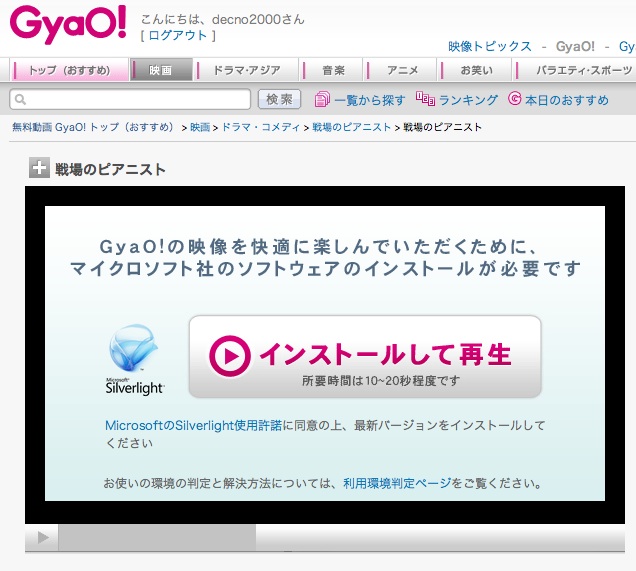Click greeting text decno2000さん
This screenshot has height=571, width=636.
258,19
